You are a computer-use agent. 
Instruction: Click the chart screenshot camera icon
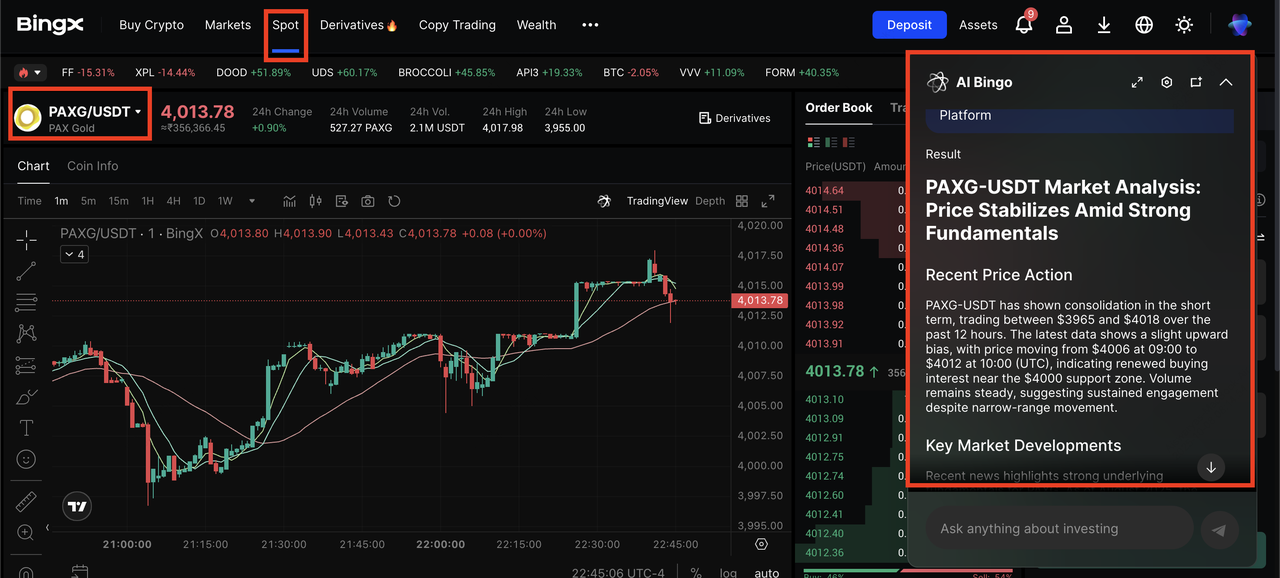pos(368,201)
